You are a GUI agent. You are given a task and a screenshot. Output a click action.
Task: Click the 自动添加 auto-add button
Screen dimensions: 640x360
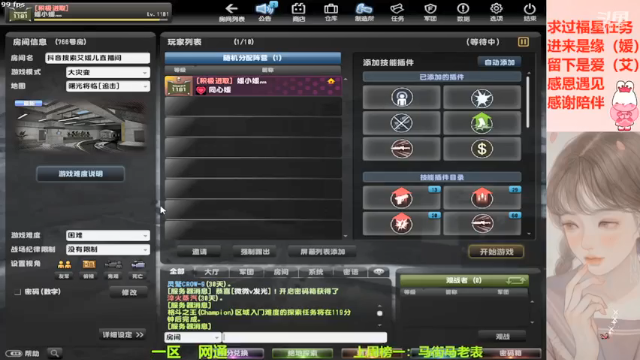[x=499, y=62]
